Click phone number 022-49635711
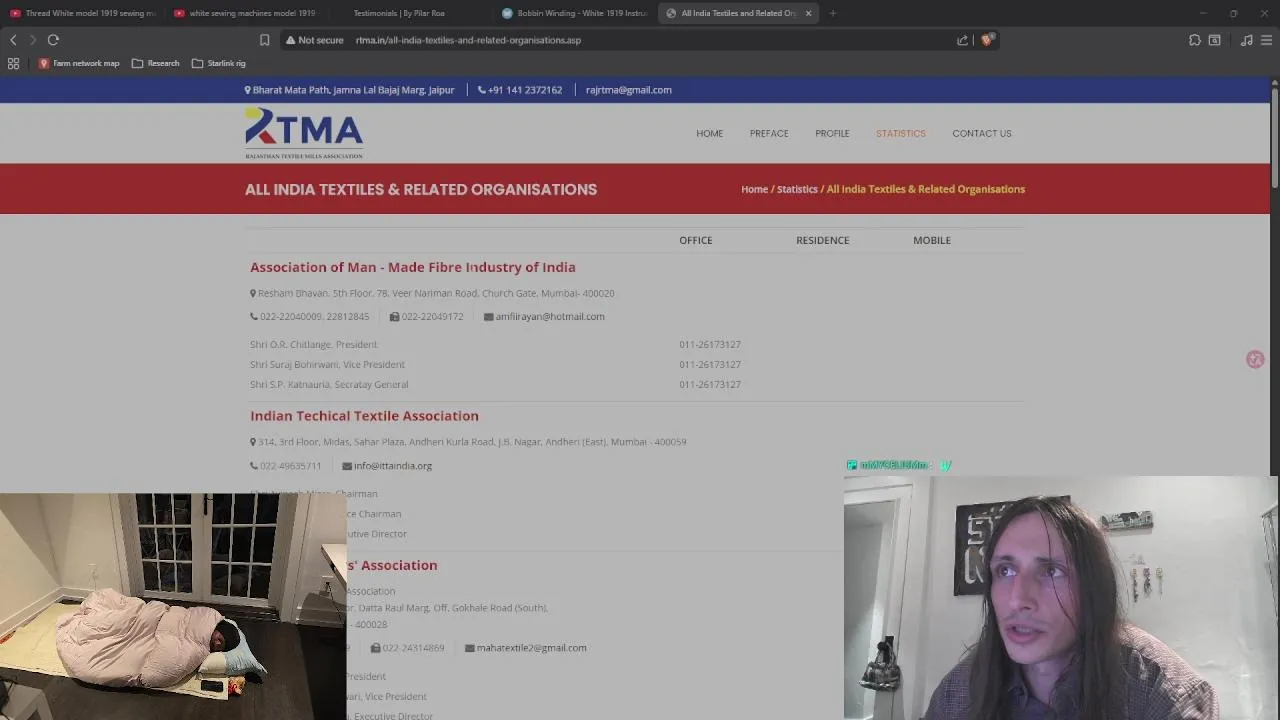This screenshot has width=1280, height=720. tap(291, 465)
